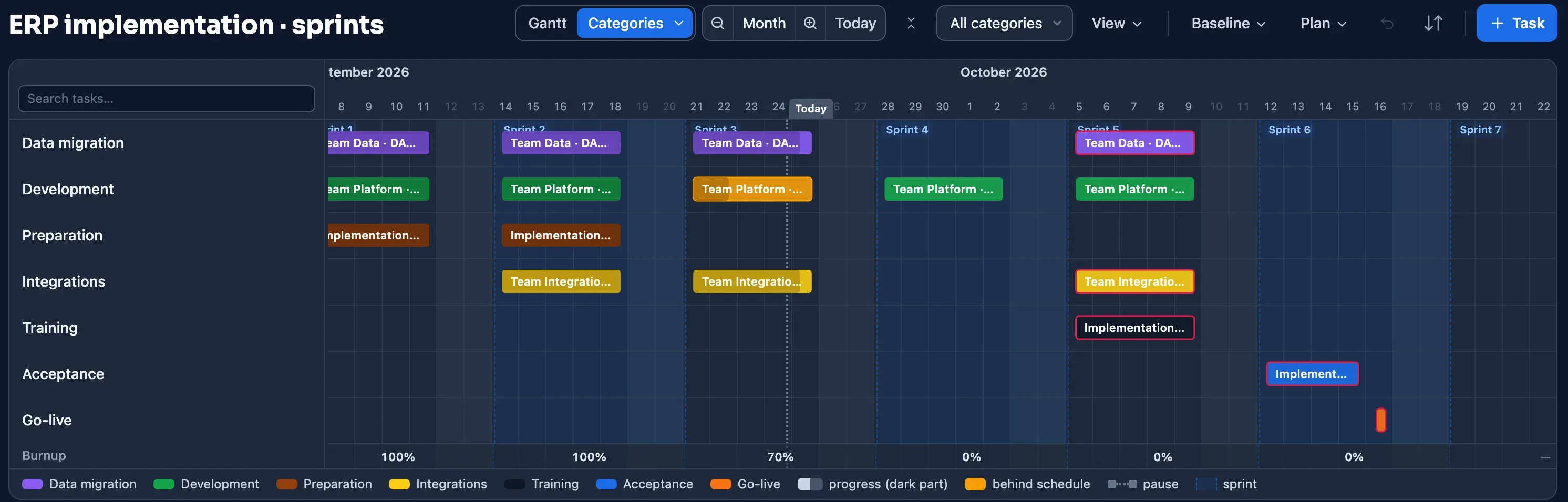The width and height of the screenshot is (1568, 502).
Task: Select the Go-live category row
Action: pyautogui.click(x=166, y=421)
